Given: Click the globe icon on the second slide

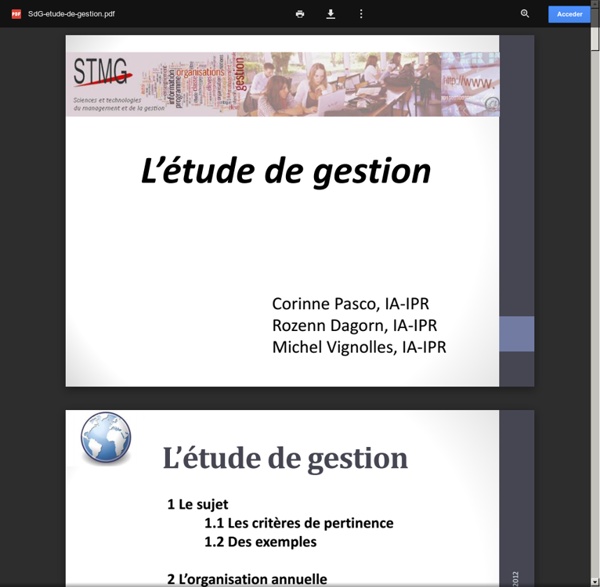Looking at the screenshot, I should click(x=105, y=437).
